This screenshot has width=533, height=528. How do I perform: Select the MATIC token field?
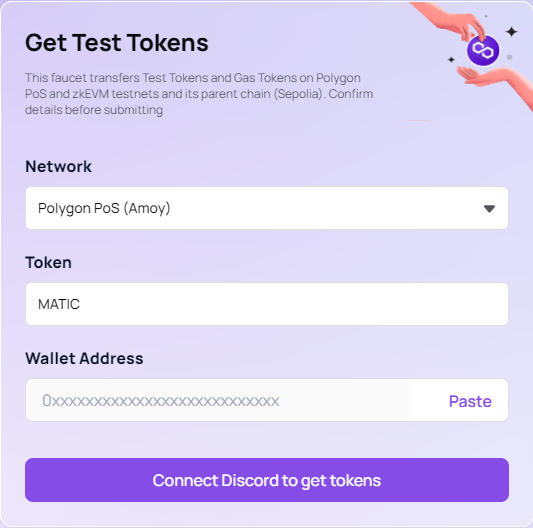(x=267, y=304)
